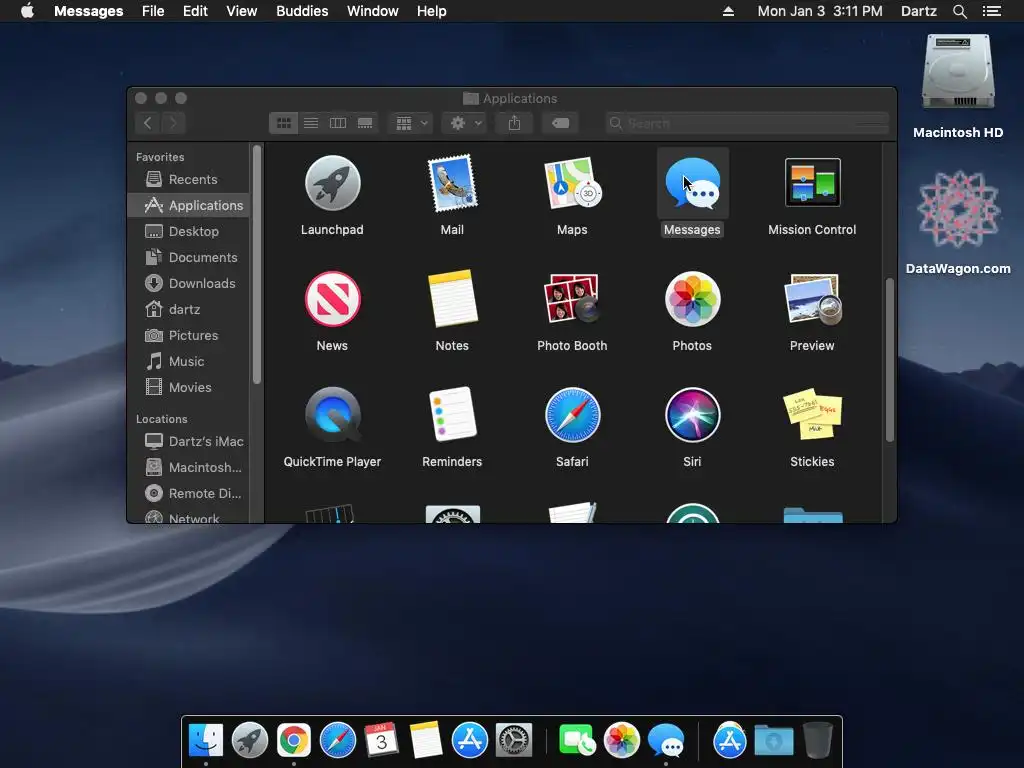Click the App Store icon left of System Preferences
The height and width of the screenshot is (768, 1024).
pos(470,741)
